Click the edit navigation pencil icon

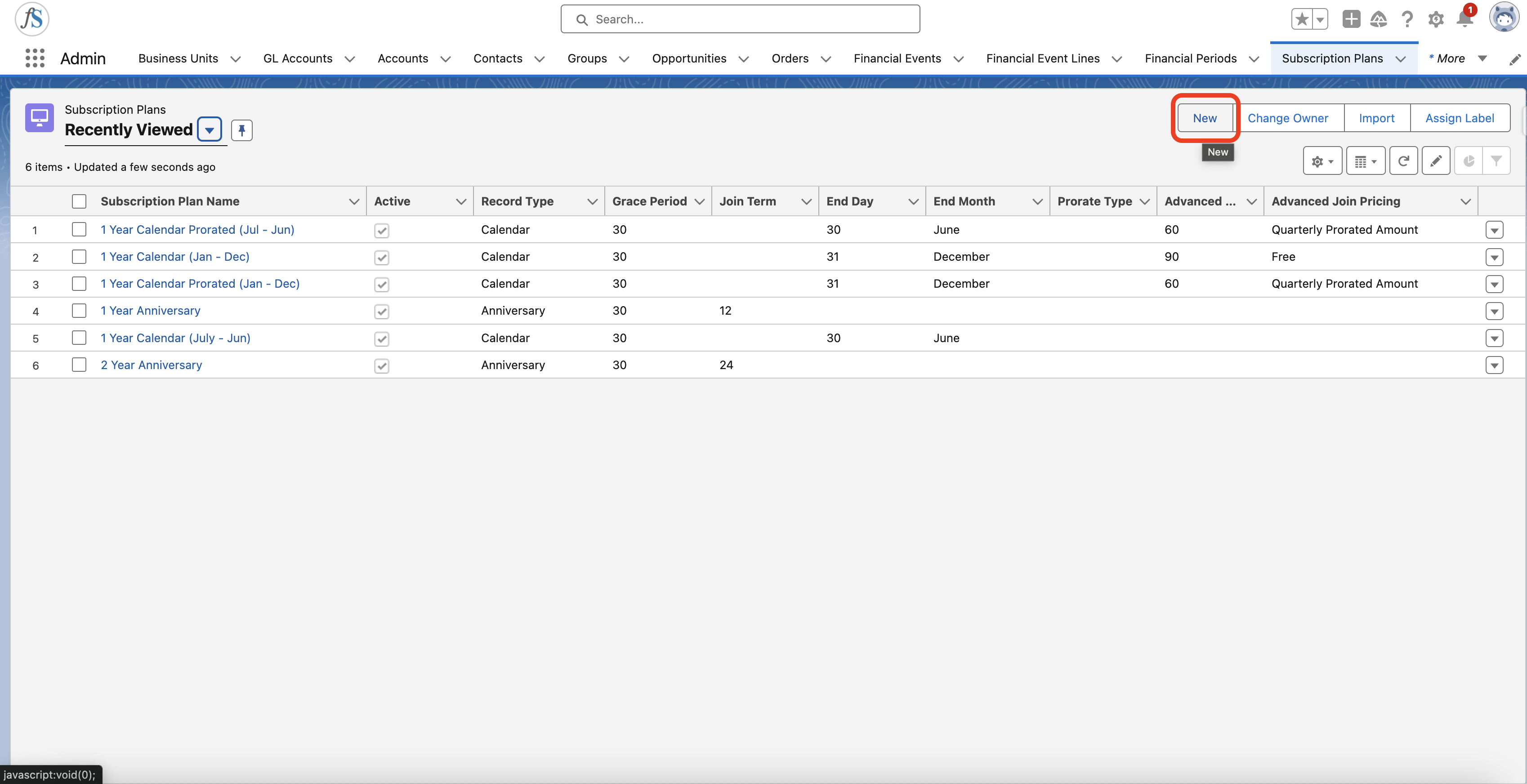tap(1514, 59)
